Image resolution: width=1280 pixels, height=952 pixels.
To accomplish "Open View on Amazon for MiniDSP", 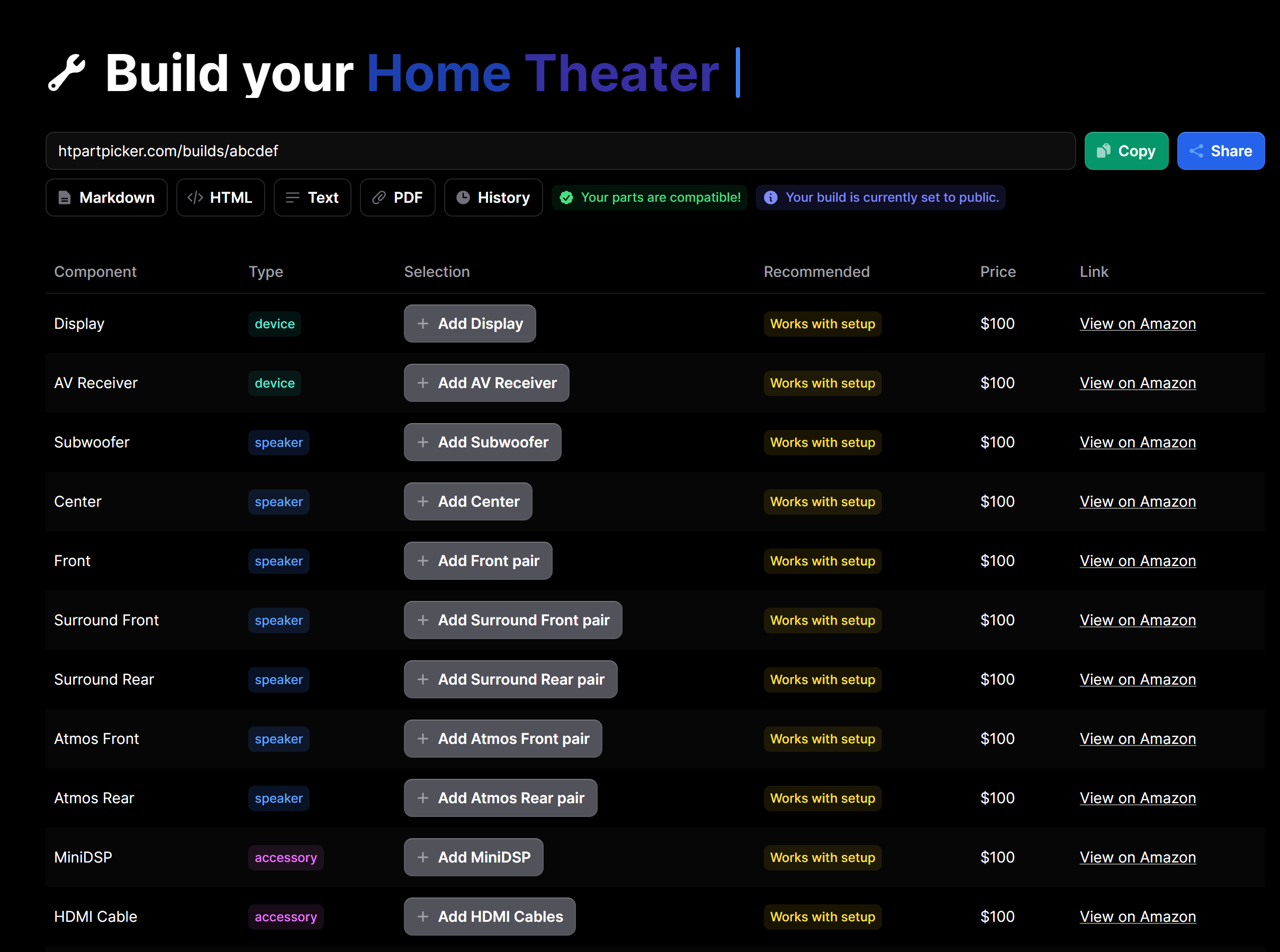I will click(x=1138, y=858).
